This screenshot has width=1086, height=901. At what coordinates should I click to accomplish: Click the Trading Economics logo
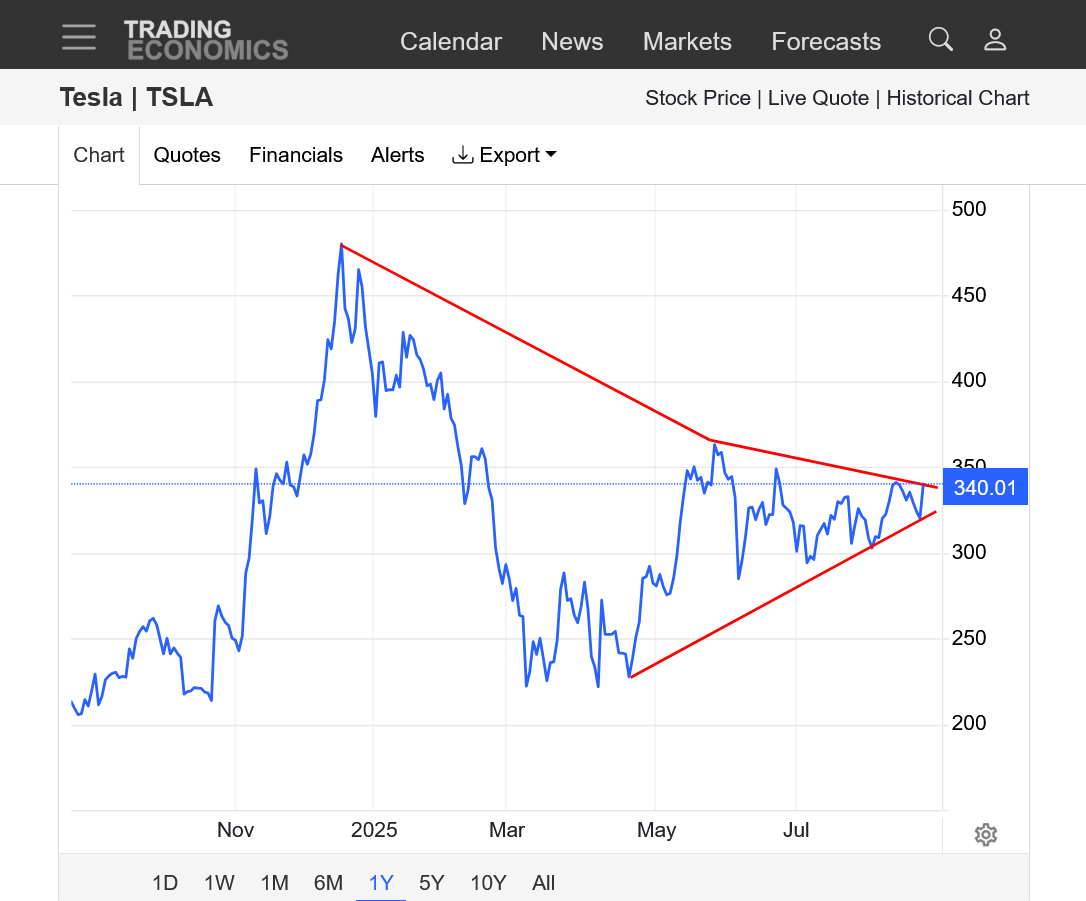click(x=206, y=40)
